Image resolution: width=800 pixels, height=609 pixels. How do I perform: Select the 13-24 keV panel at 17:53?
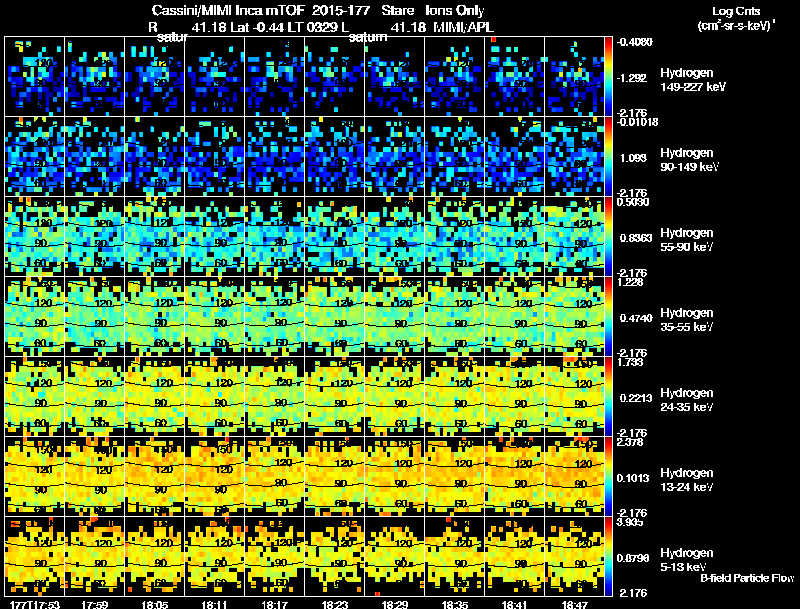coord(35,477)
